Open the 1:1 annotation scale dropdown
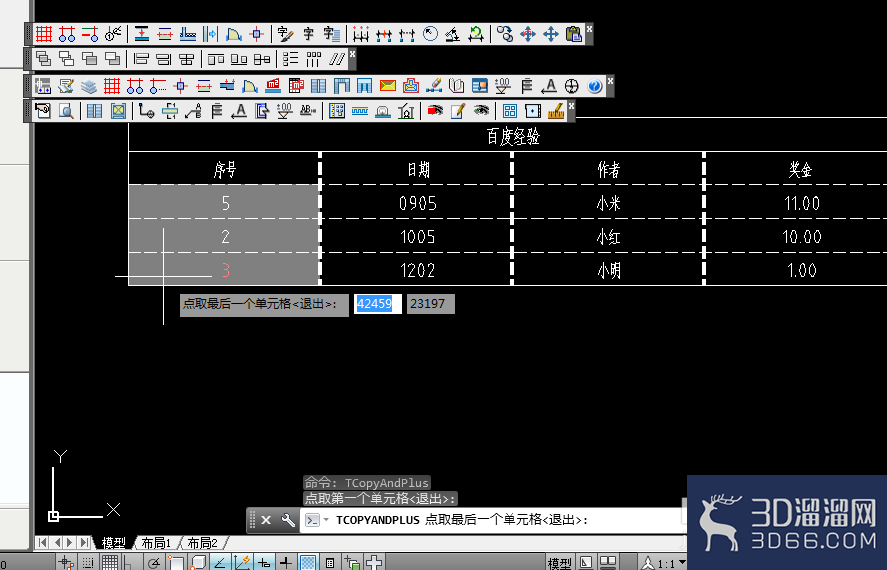 682,563
